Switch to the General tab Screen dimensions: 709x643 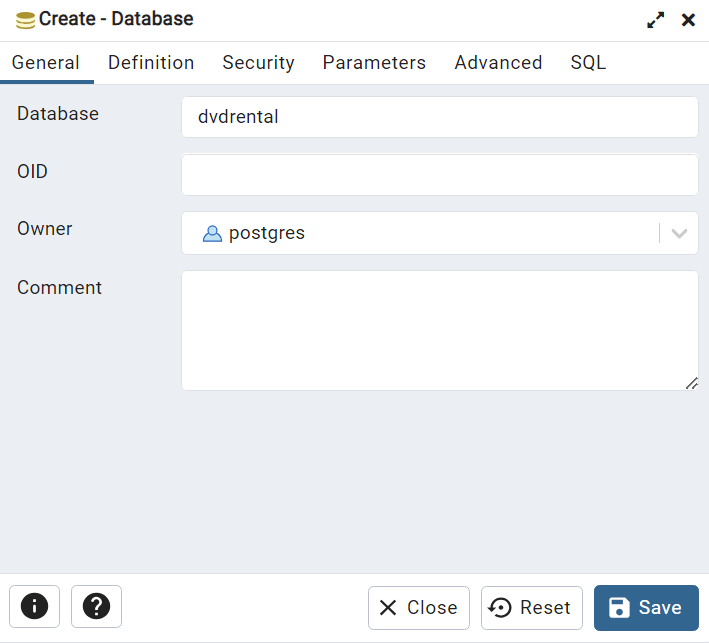[x=46, y=63]
